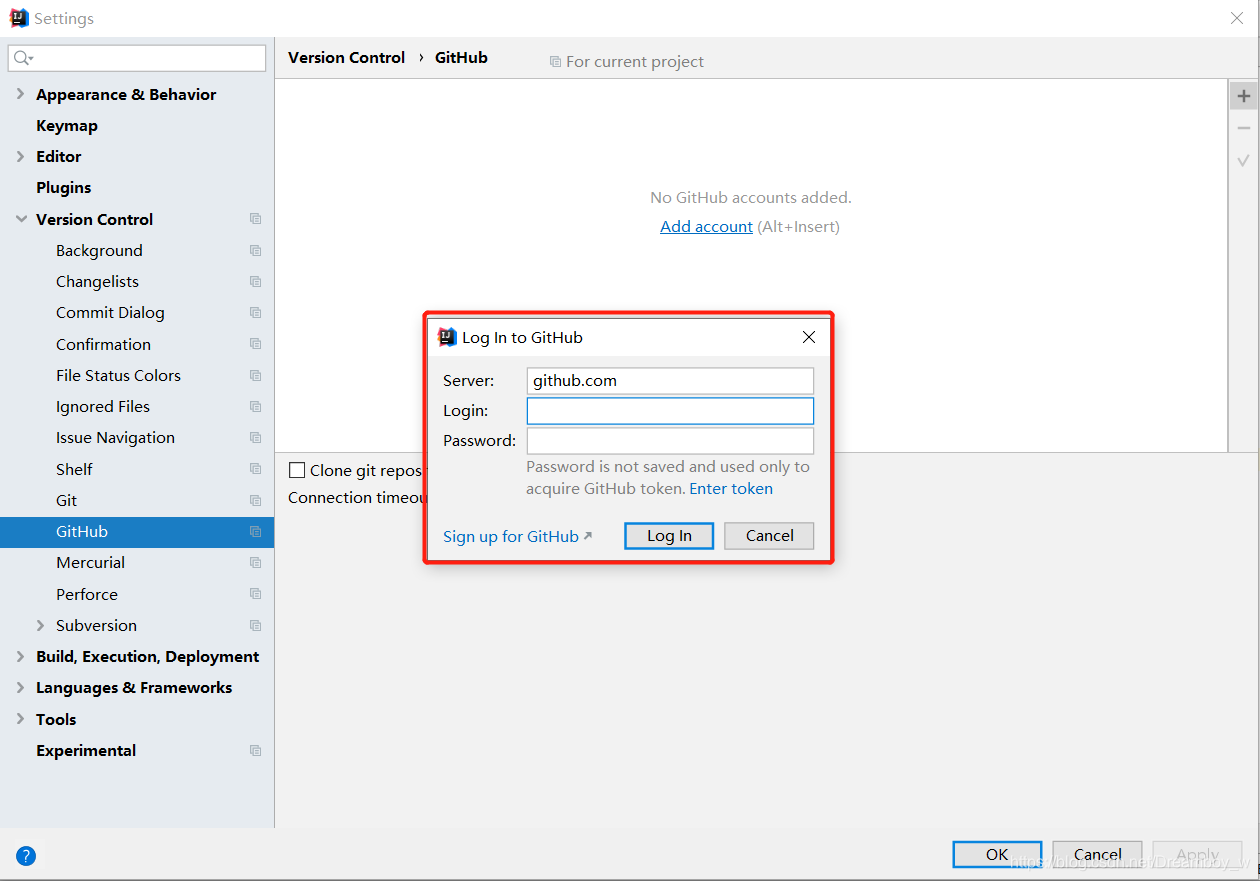Expand Build, Execution, Deployment section

click(21, 657)
